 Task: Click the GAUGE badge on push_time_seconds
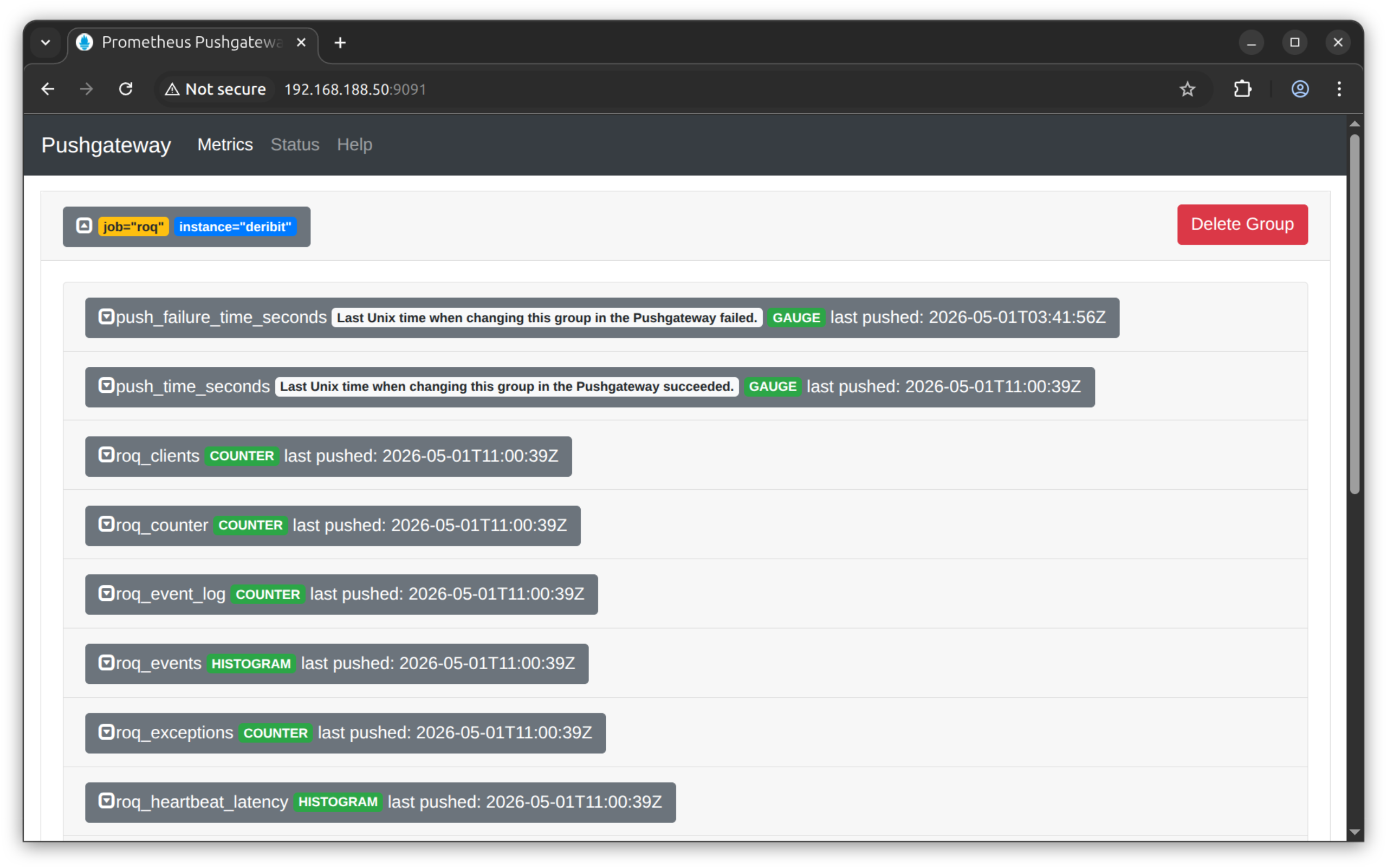773,386
